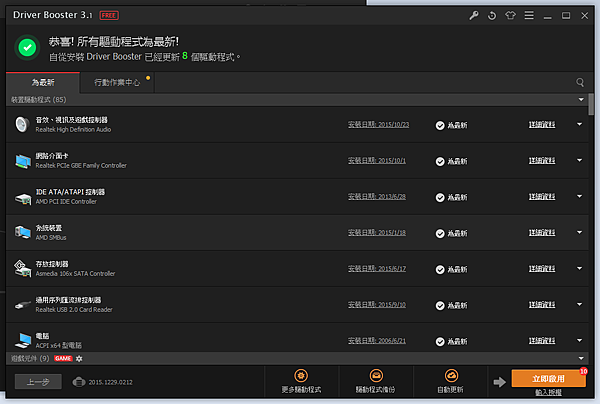
Task: Open details link for AMD PCI IDE Controller
Action: click(542, 197)
